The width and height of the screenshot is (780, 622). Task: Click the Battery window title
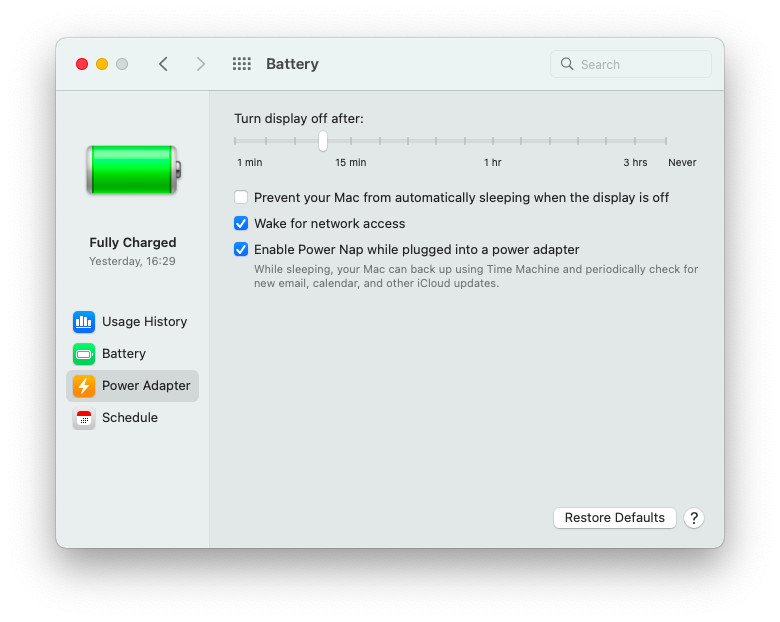(x=292, y=64)
